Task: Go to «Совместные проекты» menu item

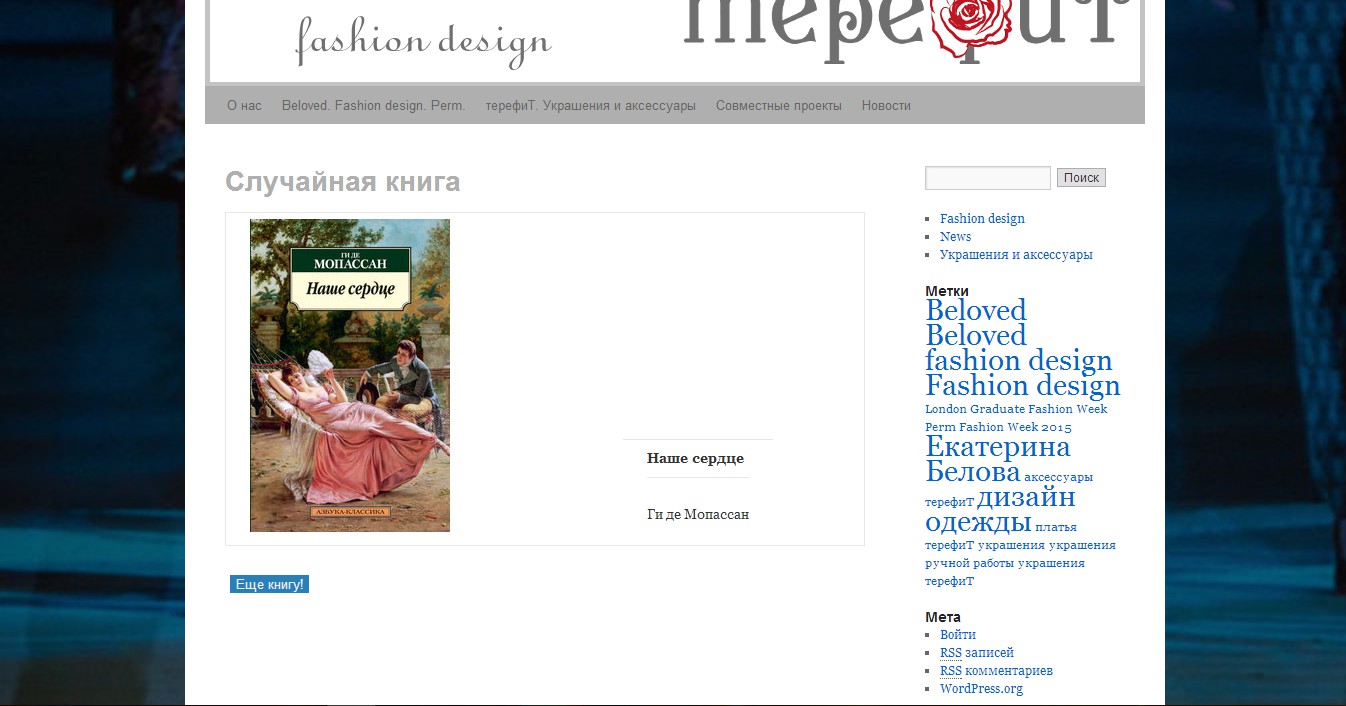Action: [778, 105]
